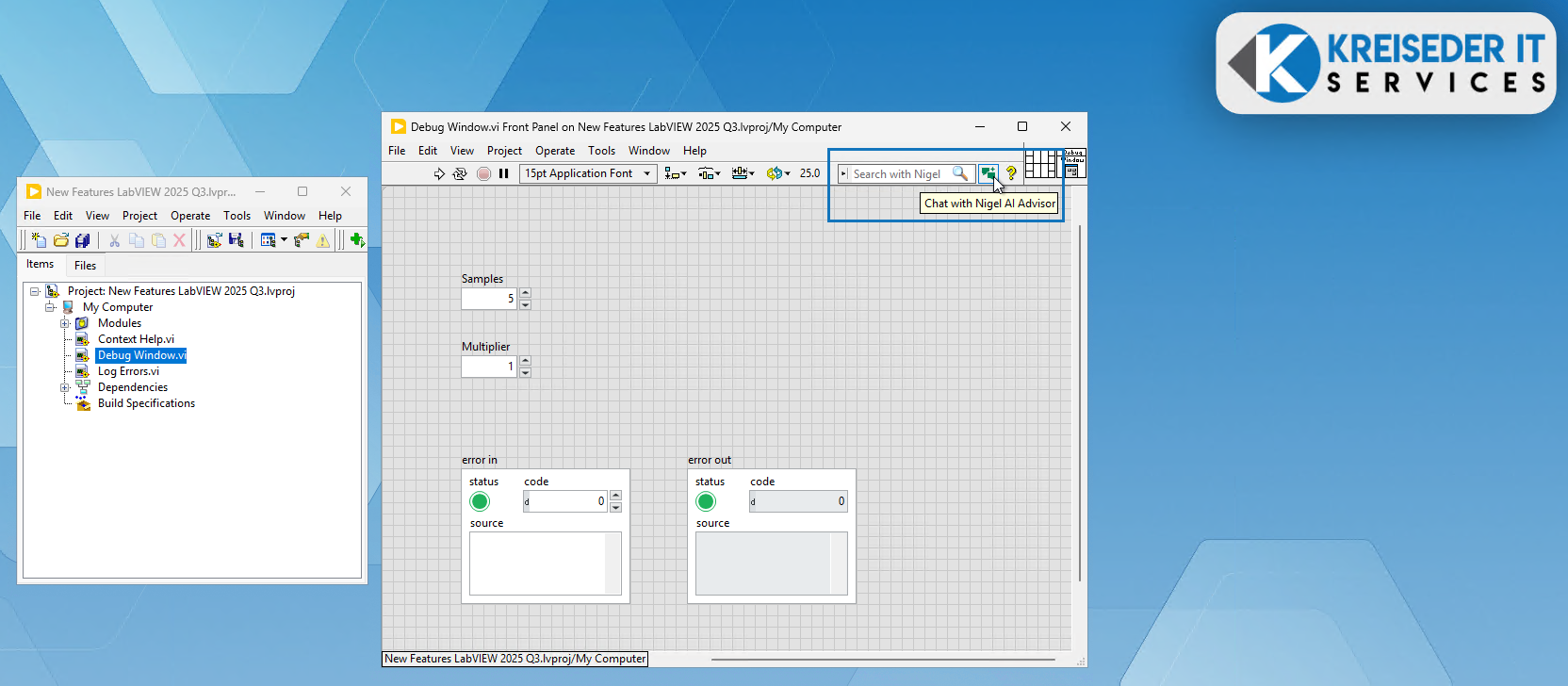
Task: Click the Cut scissors icon in Project Explorer
Action: point(114,240)
